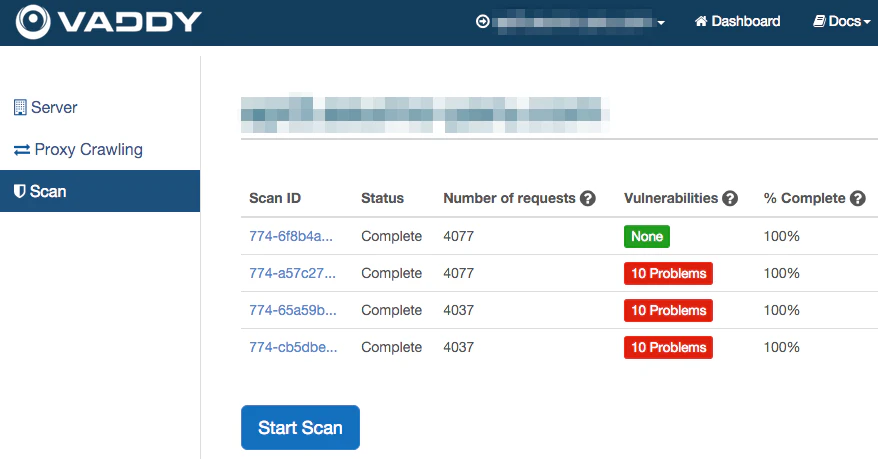
Task: Show help for % Complete column
Action: (857, 198)
